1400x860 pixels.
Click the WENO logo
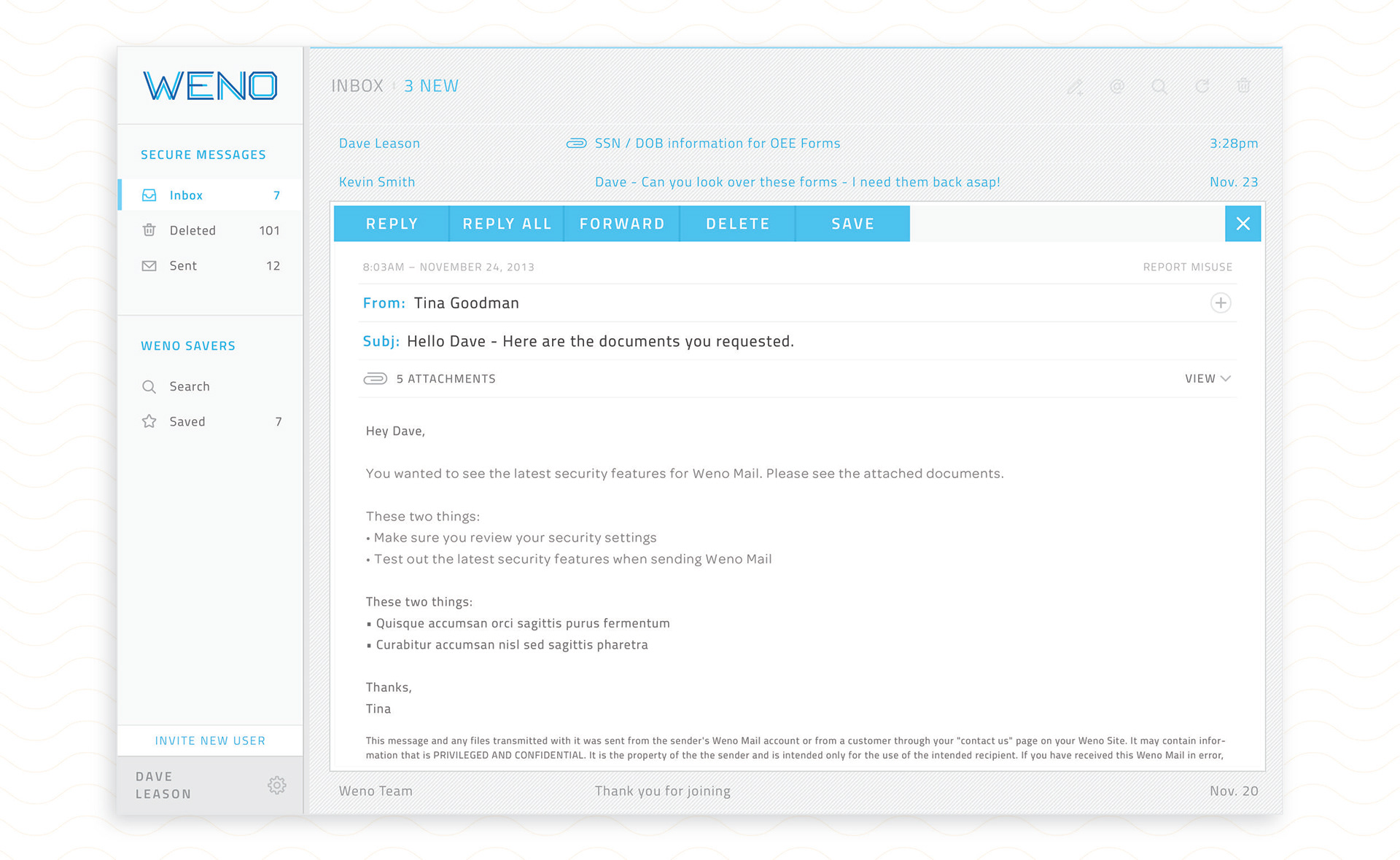(210, 86)
